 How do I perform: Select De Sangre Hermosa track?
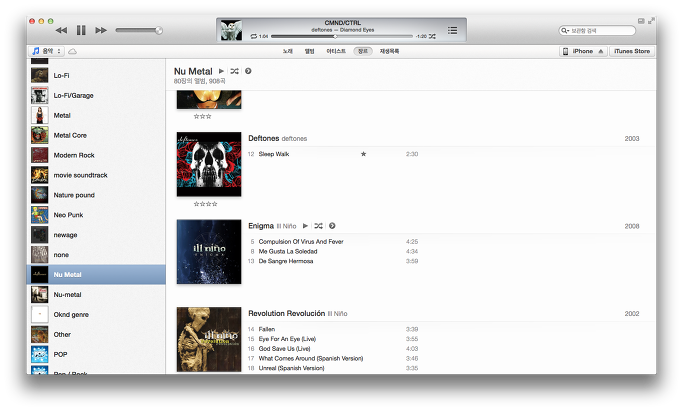tap(333, 261)
